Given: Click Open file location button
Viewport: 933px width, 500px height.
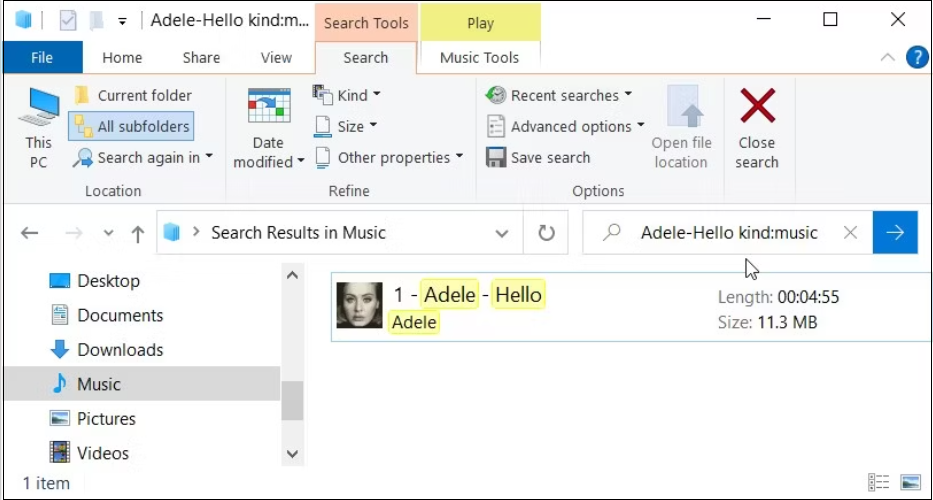Looking at the screenshot, I should click(681, 128).
